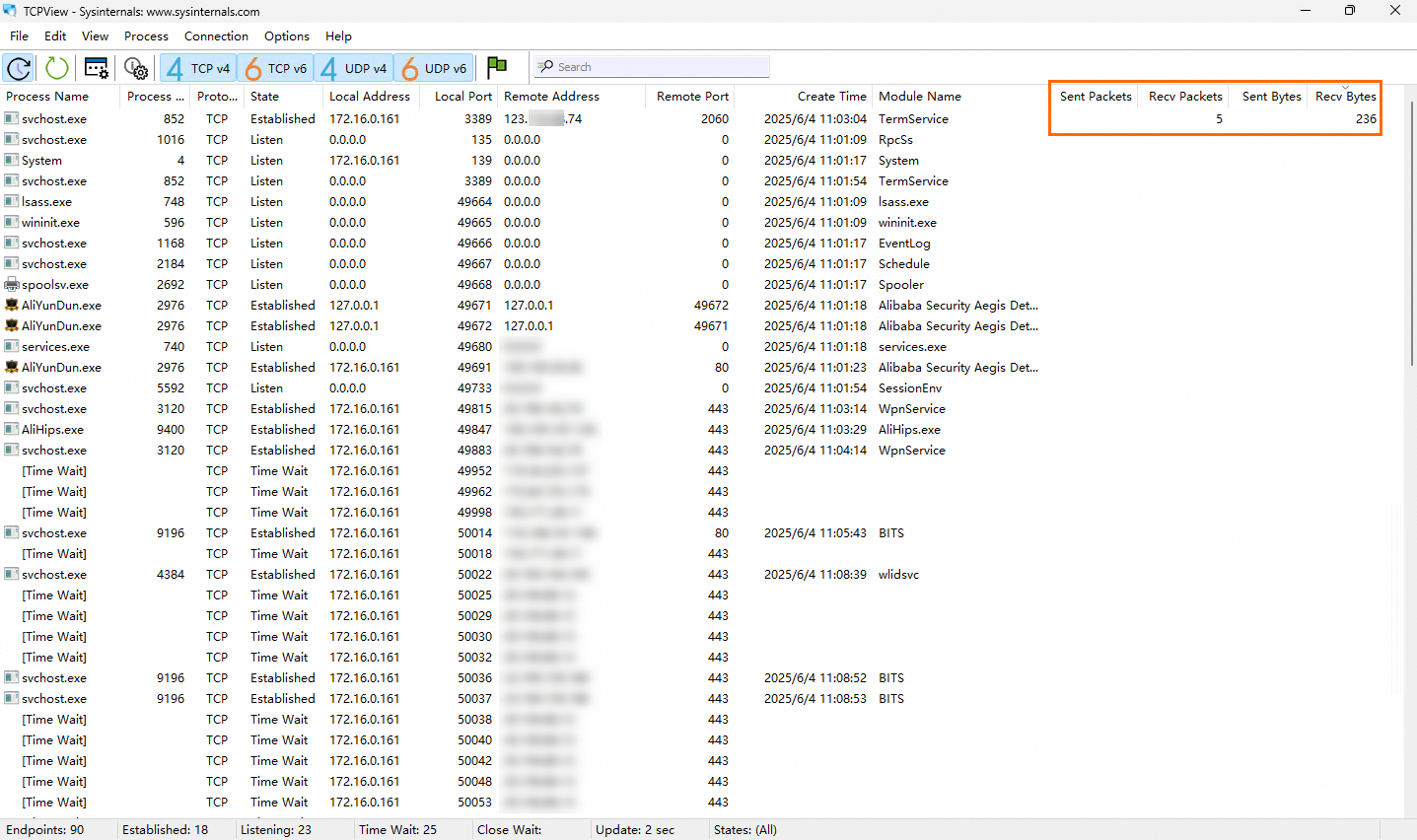
Task: Sort by Sent Bytes column header
Action: point(1268,97)
